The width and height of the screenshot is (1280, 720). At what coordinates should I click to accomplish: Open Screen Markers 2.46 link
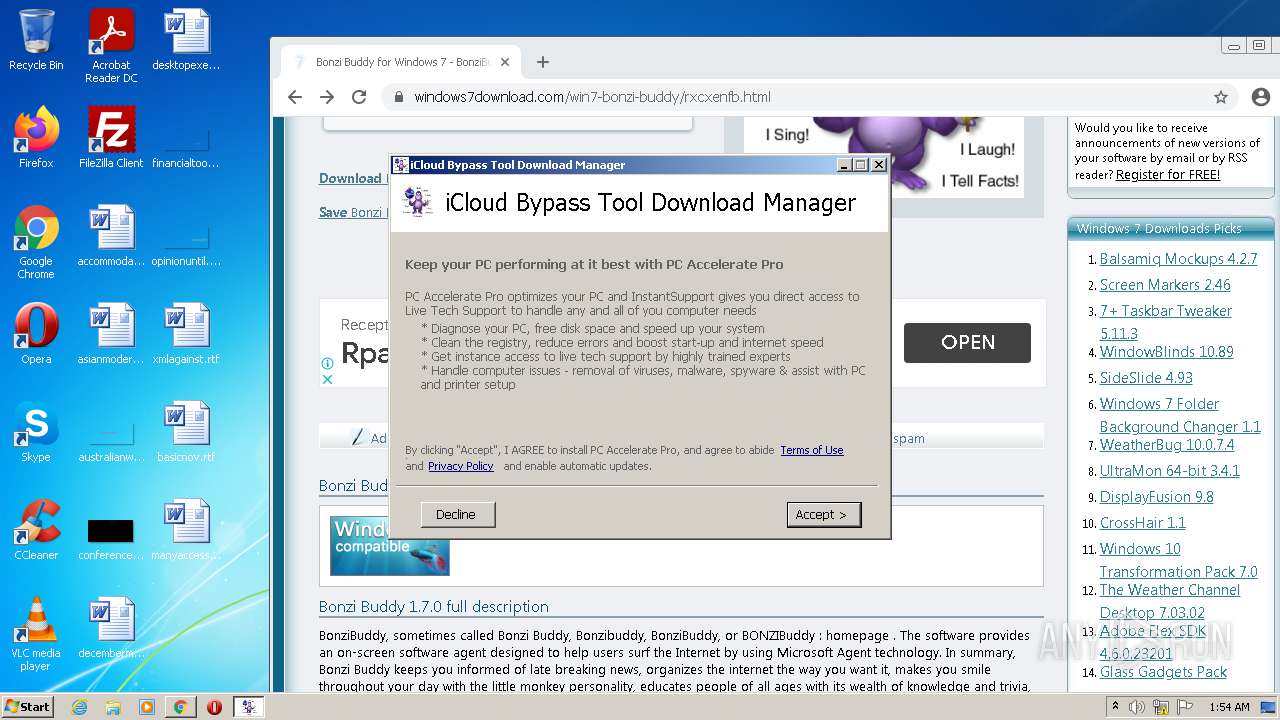1165,285
